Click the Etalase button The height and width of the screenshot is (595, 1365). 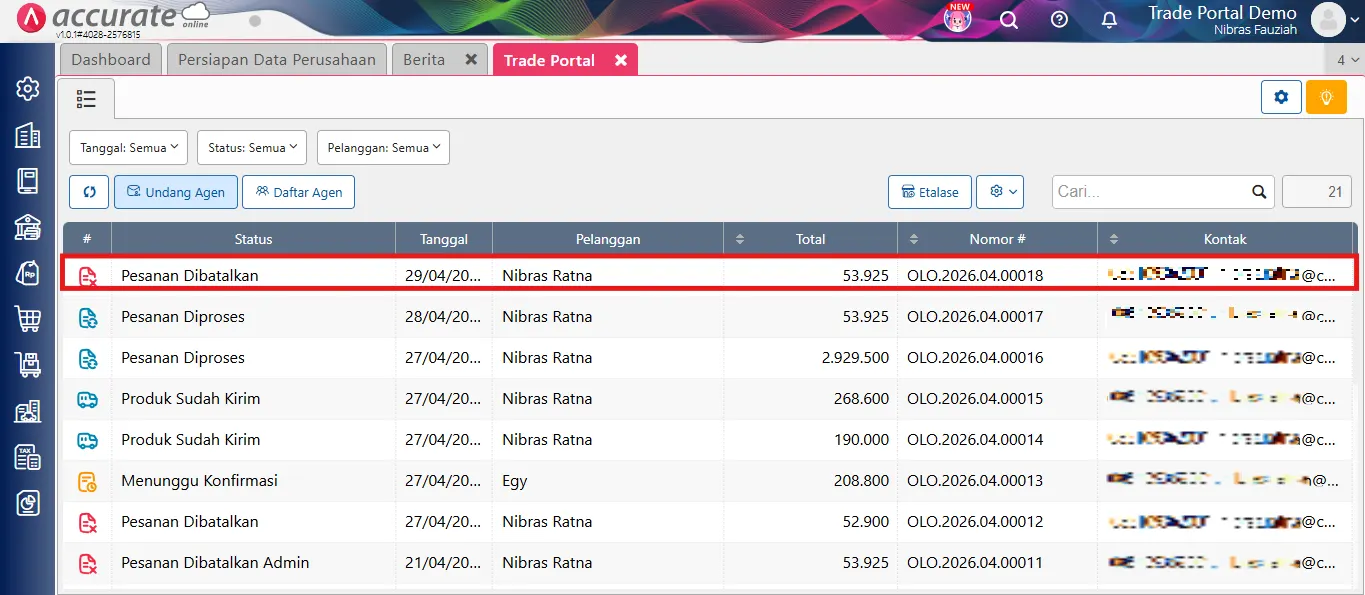[930, 192]
